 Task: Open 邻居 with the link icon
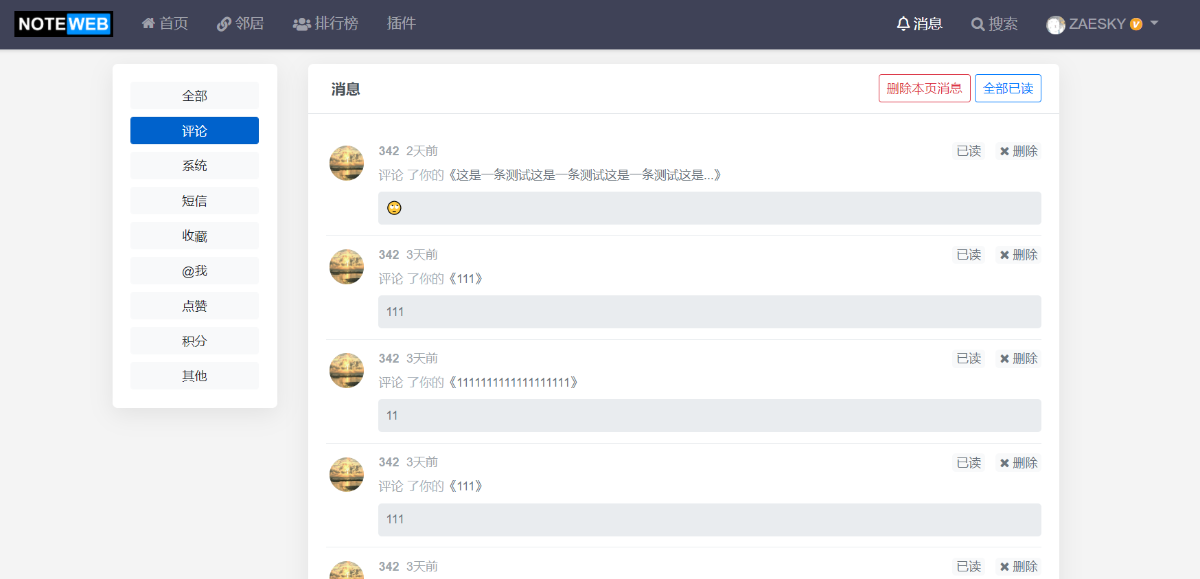[x=240, y=23]
